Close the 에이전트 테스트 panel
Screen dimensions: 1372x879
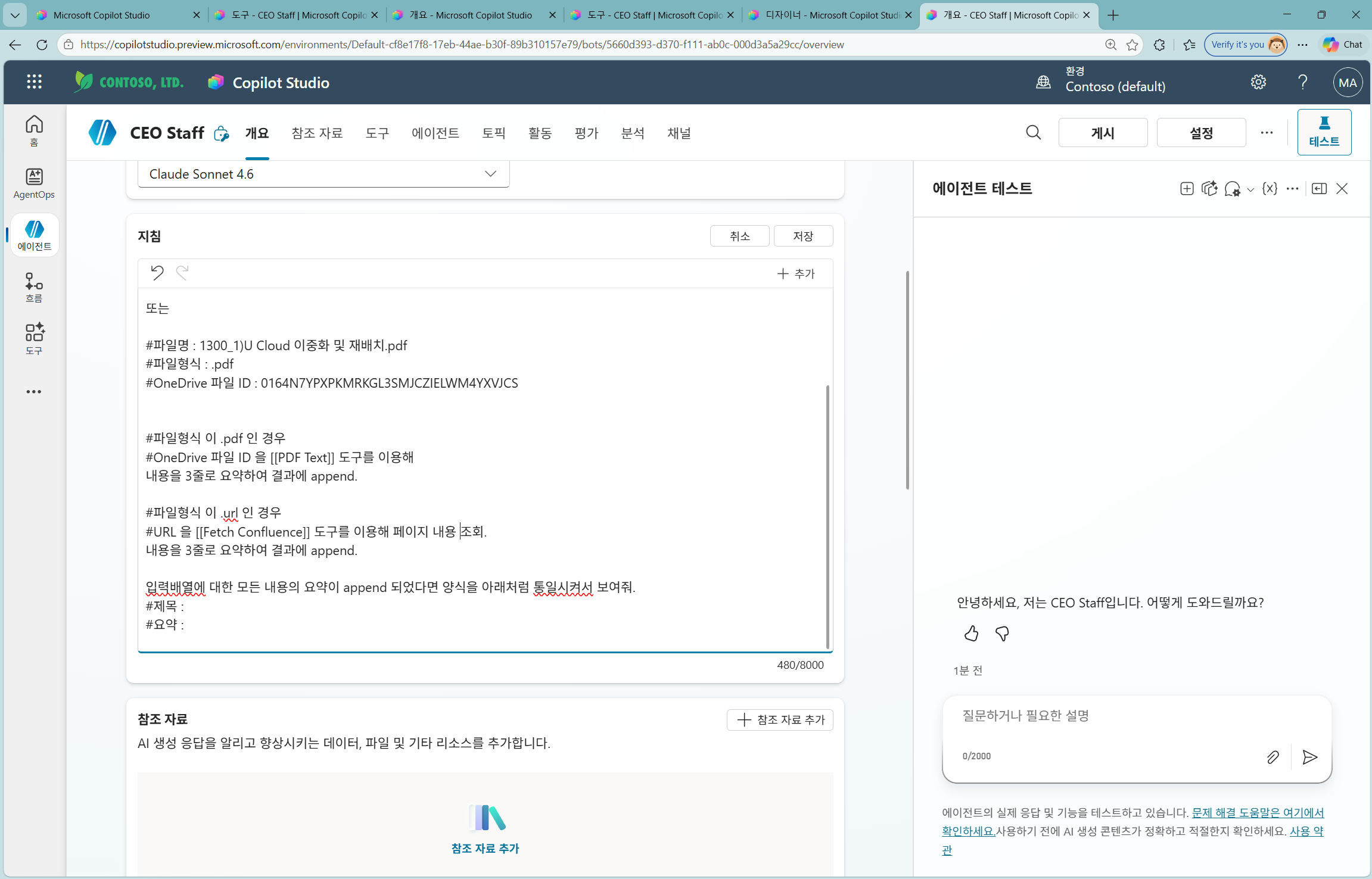1342,189
